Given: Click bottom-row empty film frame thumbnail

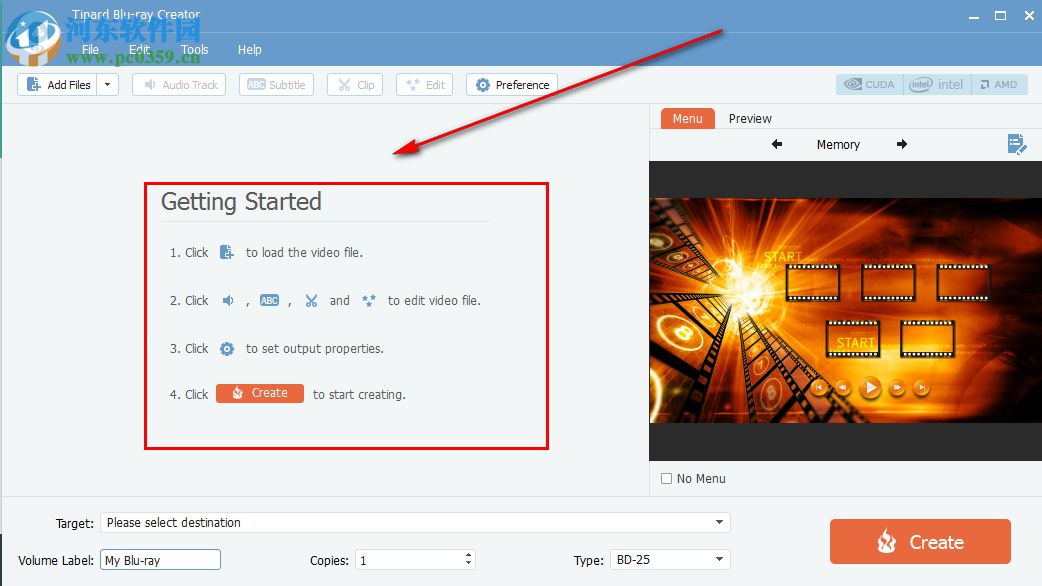Looking at the screenshot, I should click(927, 339).
